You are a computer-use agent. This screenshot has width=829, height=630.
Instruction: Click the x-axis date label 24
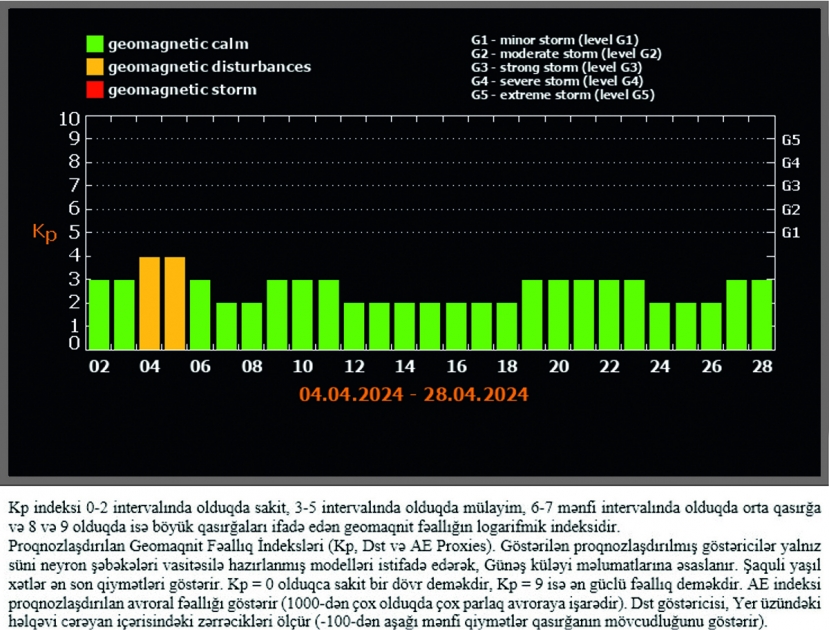click(660, 366)
